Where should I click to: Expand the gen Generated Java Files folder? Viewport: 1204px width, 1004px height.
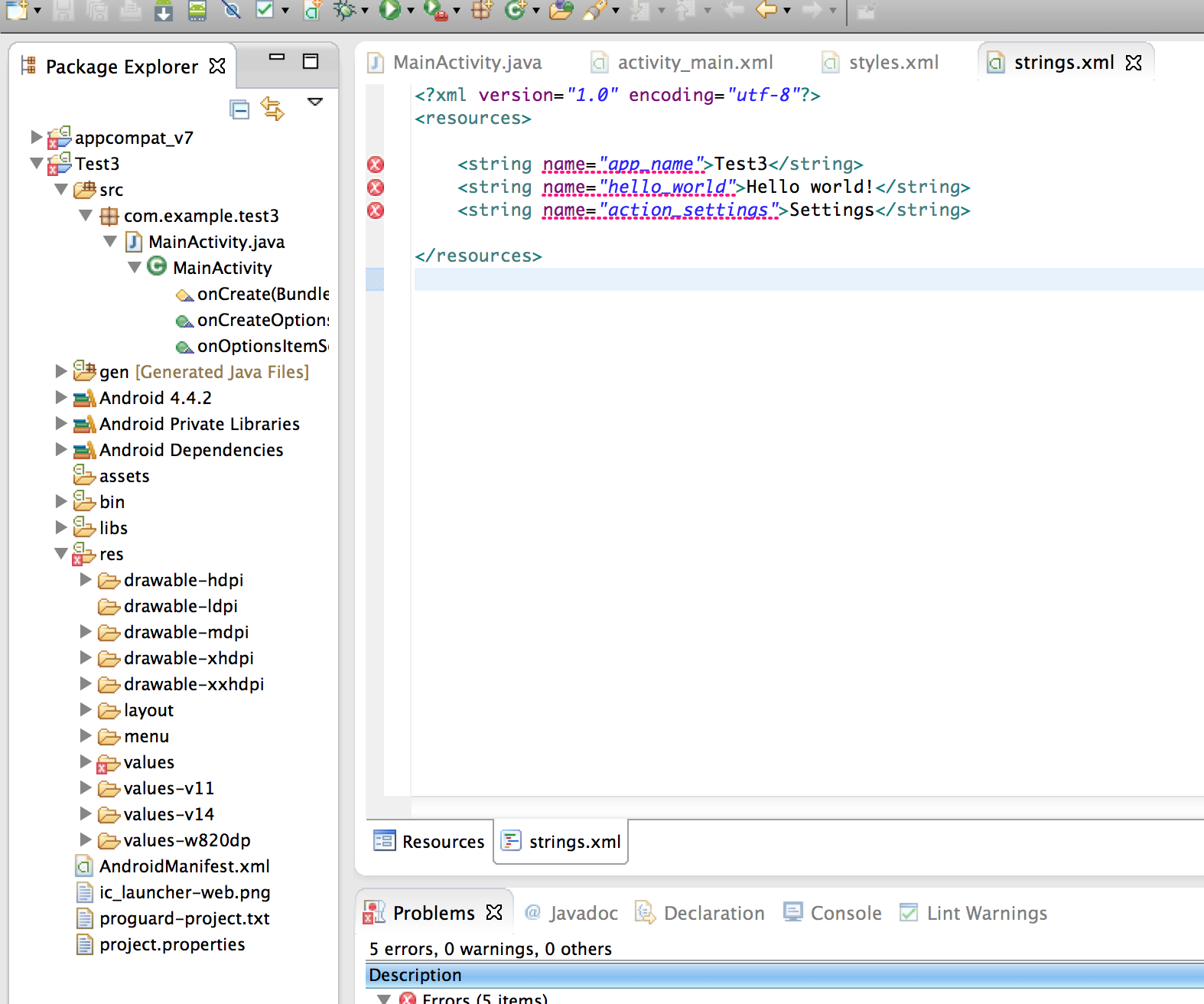coord(61,372)
